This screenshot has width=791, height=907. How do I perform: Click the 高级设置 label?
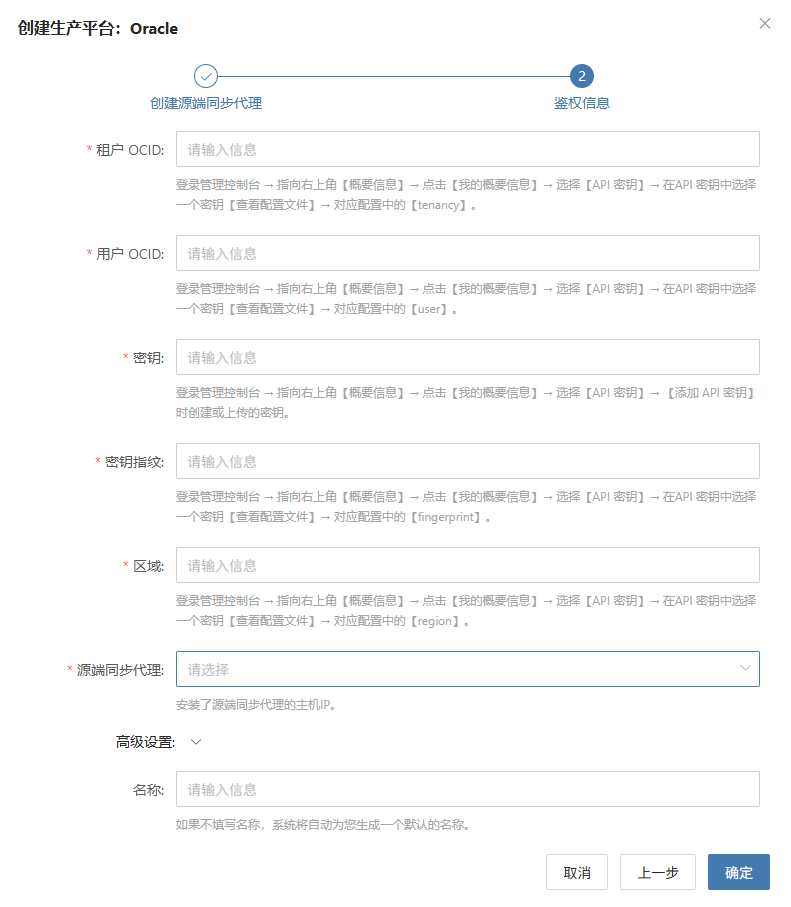pos(145,742)
